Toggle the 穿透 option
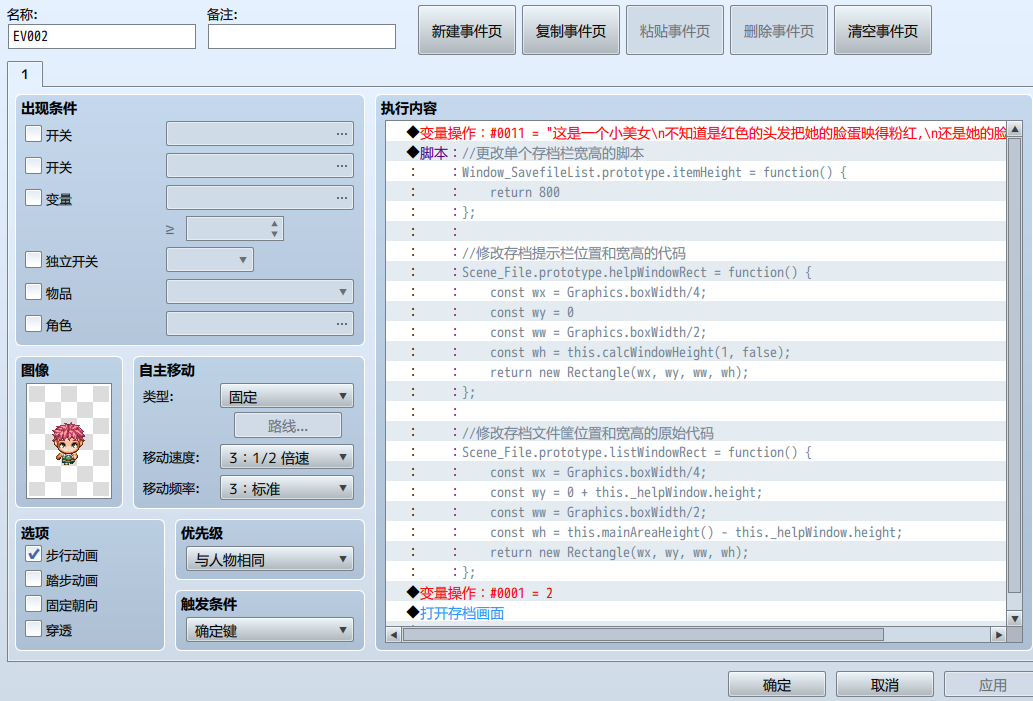 pos(33,629)
